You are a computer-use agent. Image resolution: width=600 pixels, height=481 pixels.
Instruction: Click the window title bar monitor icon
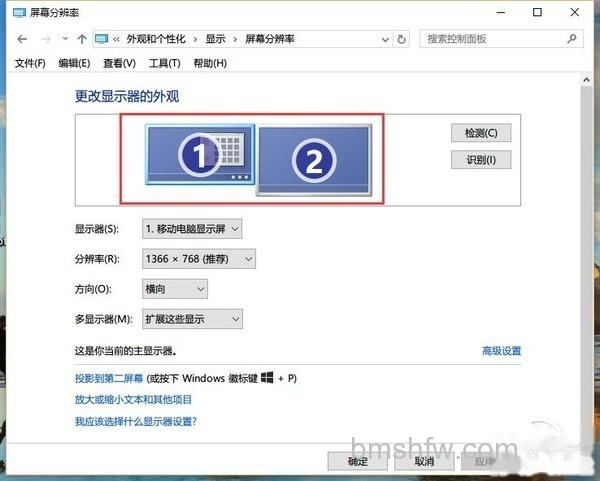[x=19, y=13]
